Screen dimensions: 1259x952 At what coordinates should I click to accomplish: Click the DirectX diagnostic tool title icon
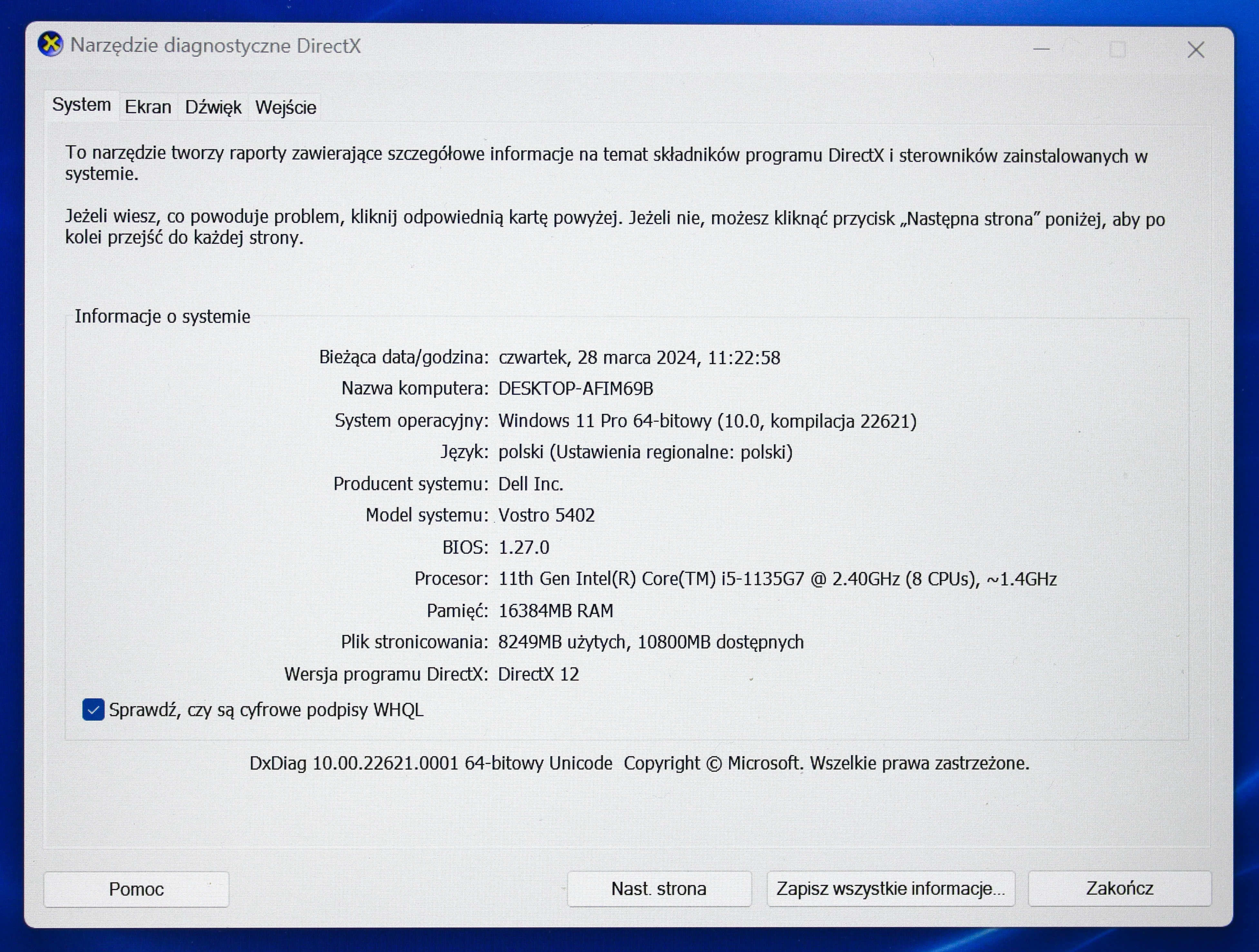click(50, 44)
